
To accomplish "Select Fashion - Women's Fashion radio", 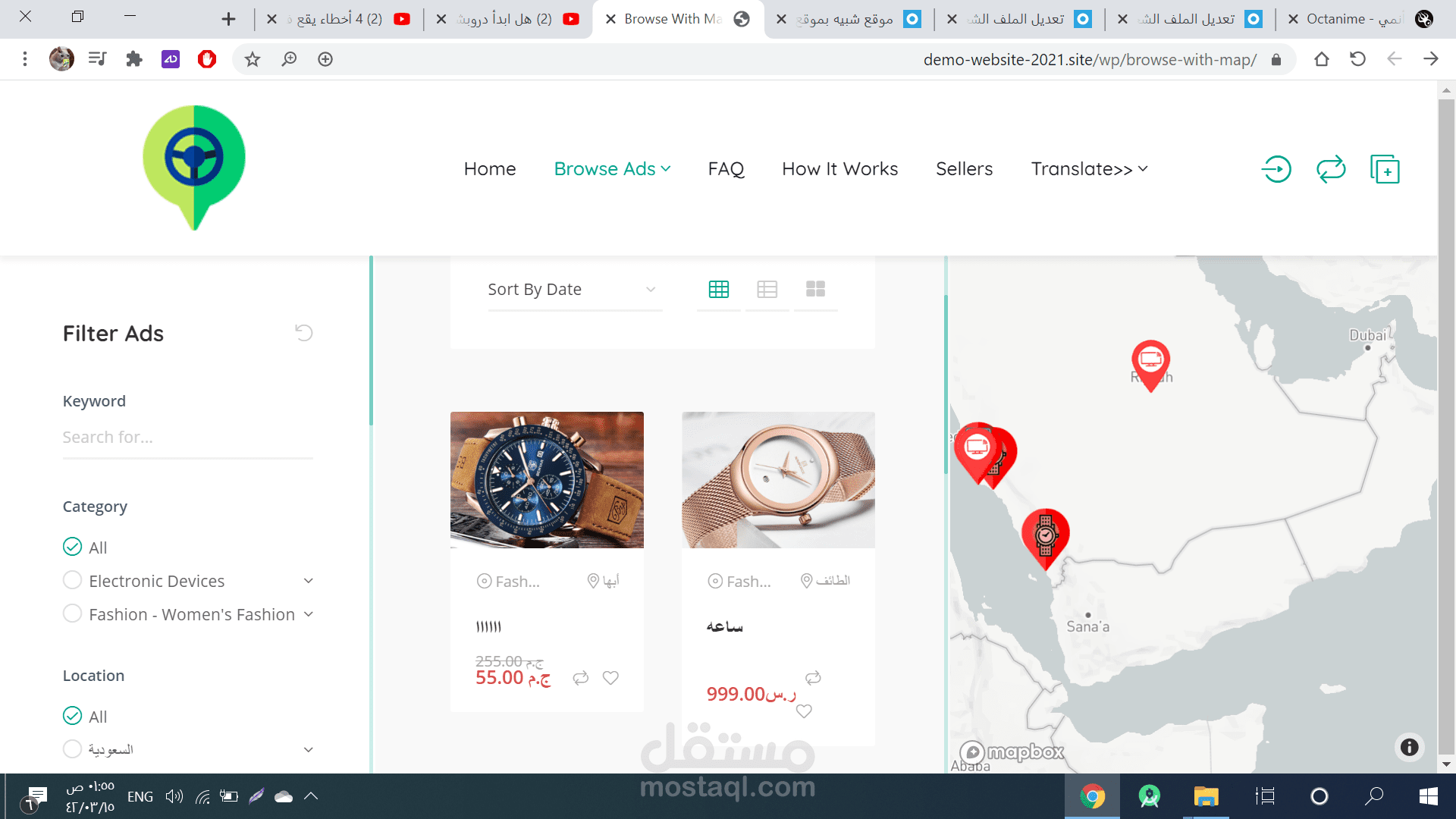I will [72, 613].
